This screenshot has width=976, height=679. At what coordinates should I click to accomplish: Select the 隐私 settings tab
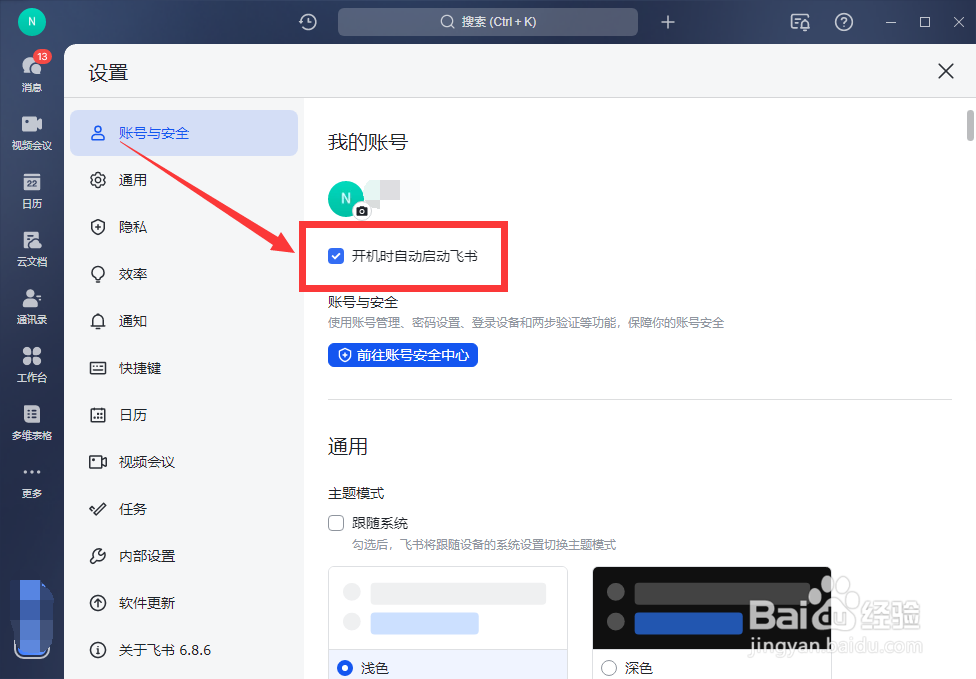[x=184, y=227]
